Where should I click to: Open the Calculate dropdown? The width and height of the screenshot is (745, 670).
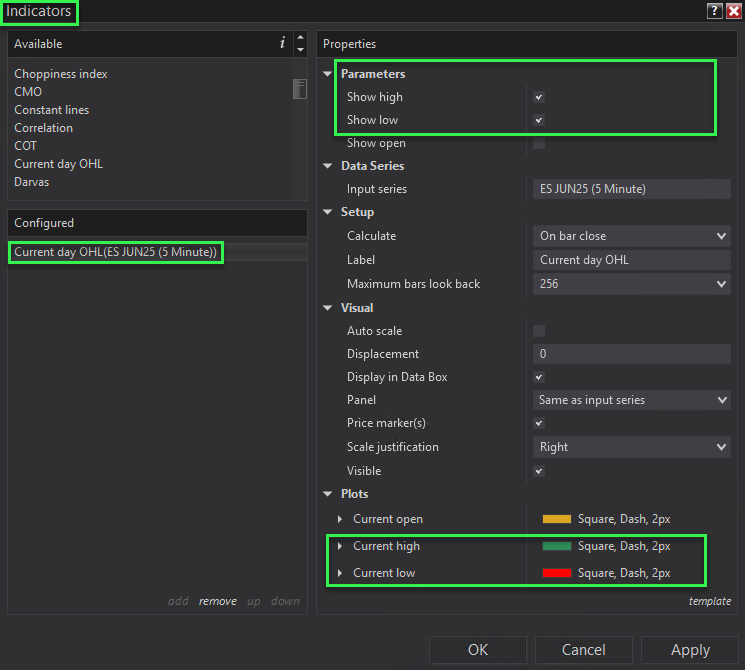[631, 236]
